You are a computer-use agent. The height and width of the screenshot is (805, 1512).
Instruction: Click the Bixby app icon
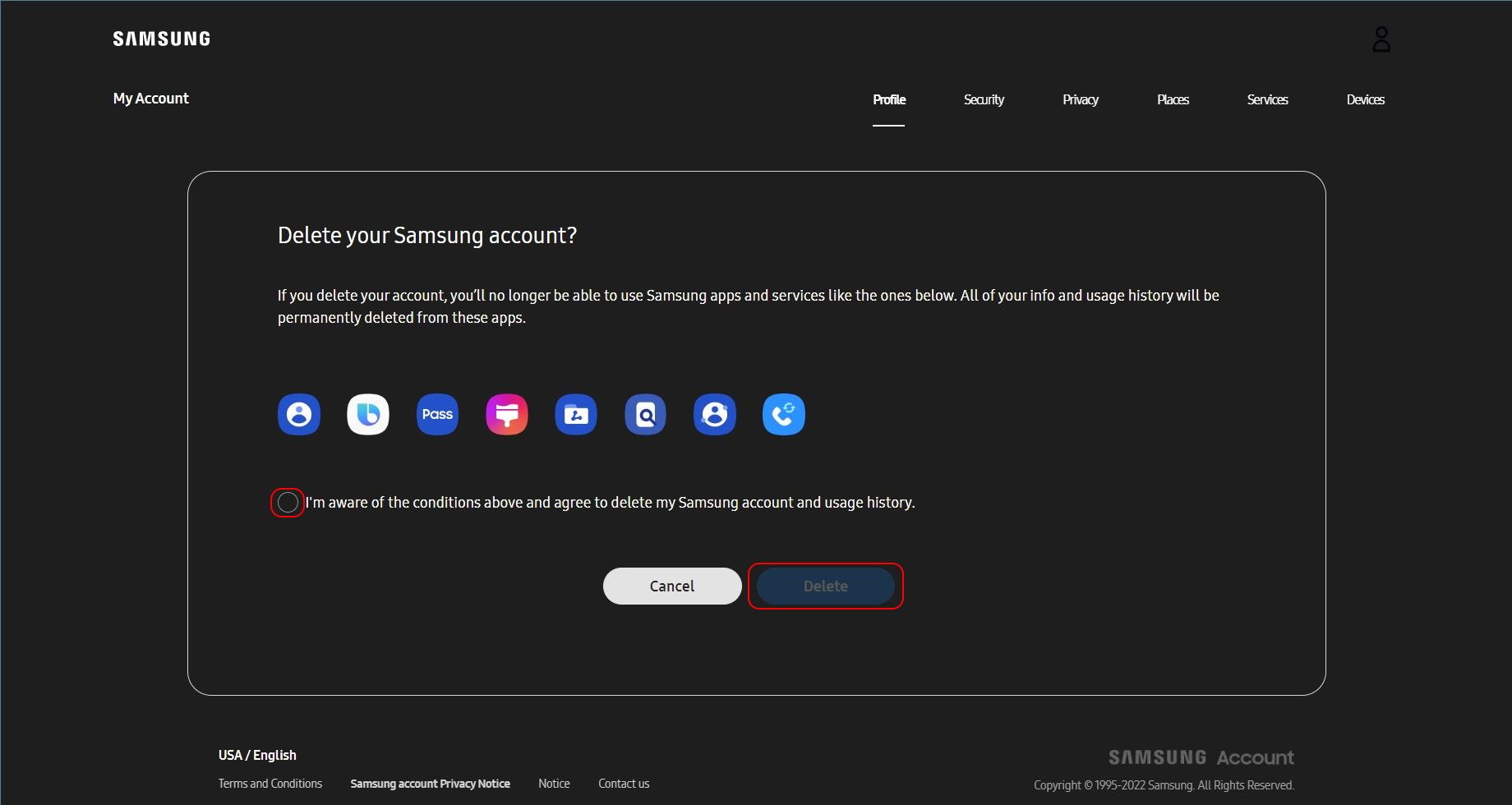368,415
